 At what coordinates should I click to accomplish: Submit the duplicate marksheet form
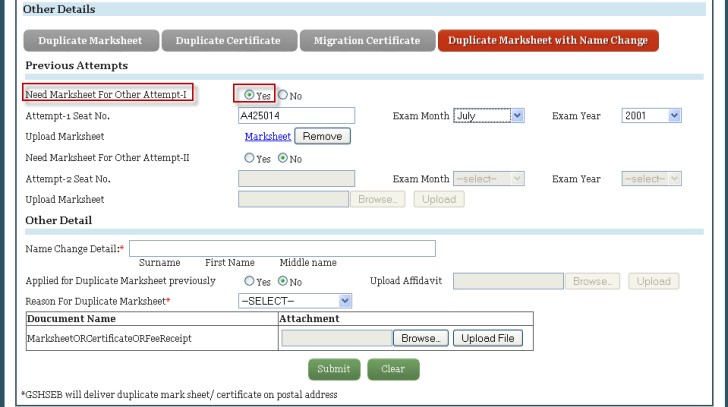coord(333,369)
